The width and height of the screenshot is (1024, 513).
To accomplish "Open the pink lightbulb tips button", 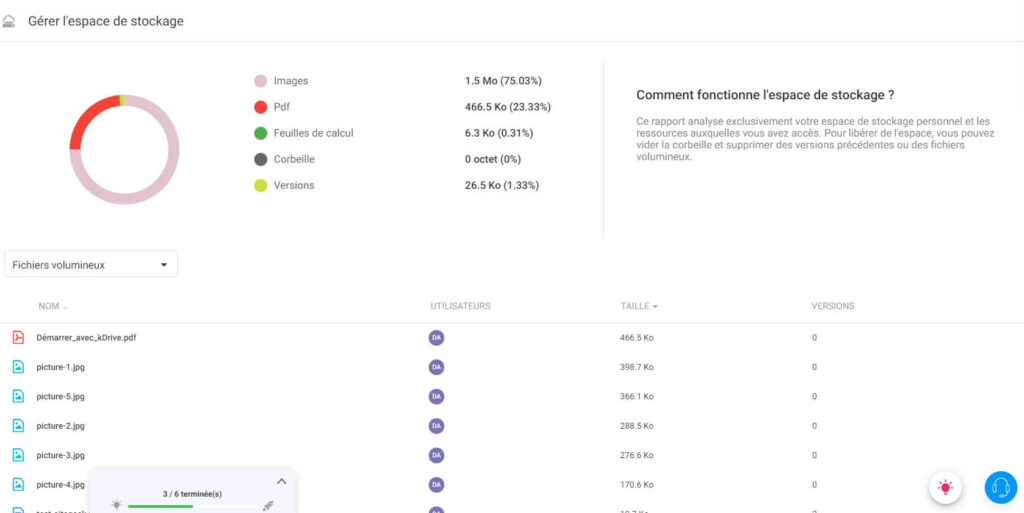I will (x=945, y=487).
